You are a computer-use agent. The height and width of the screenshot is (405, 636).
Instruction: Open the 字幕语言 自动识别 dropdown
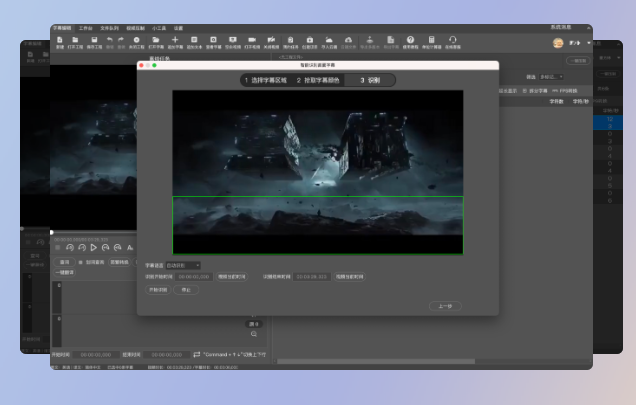tap(183, 265)
